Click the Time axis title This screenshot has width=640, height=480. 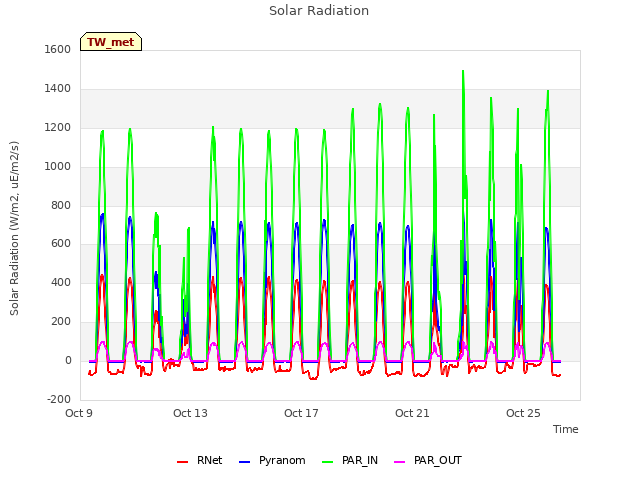(566, 429)
